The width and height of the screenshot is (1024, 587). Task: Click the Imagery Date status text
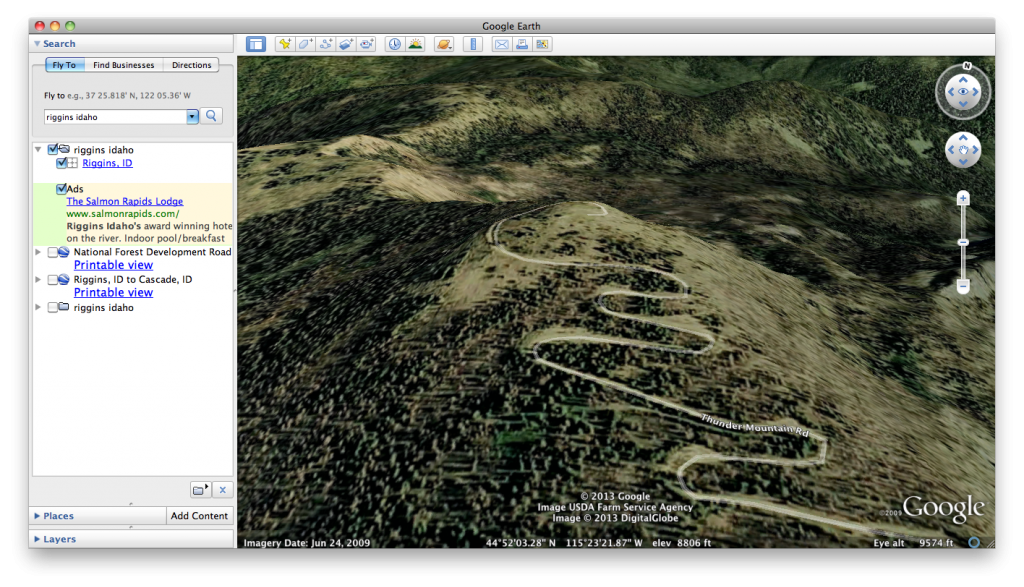coord(307,543)
